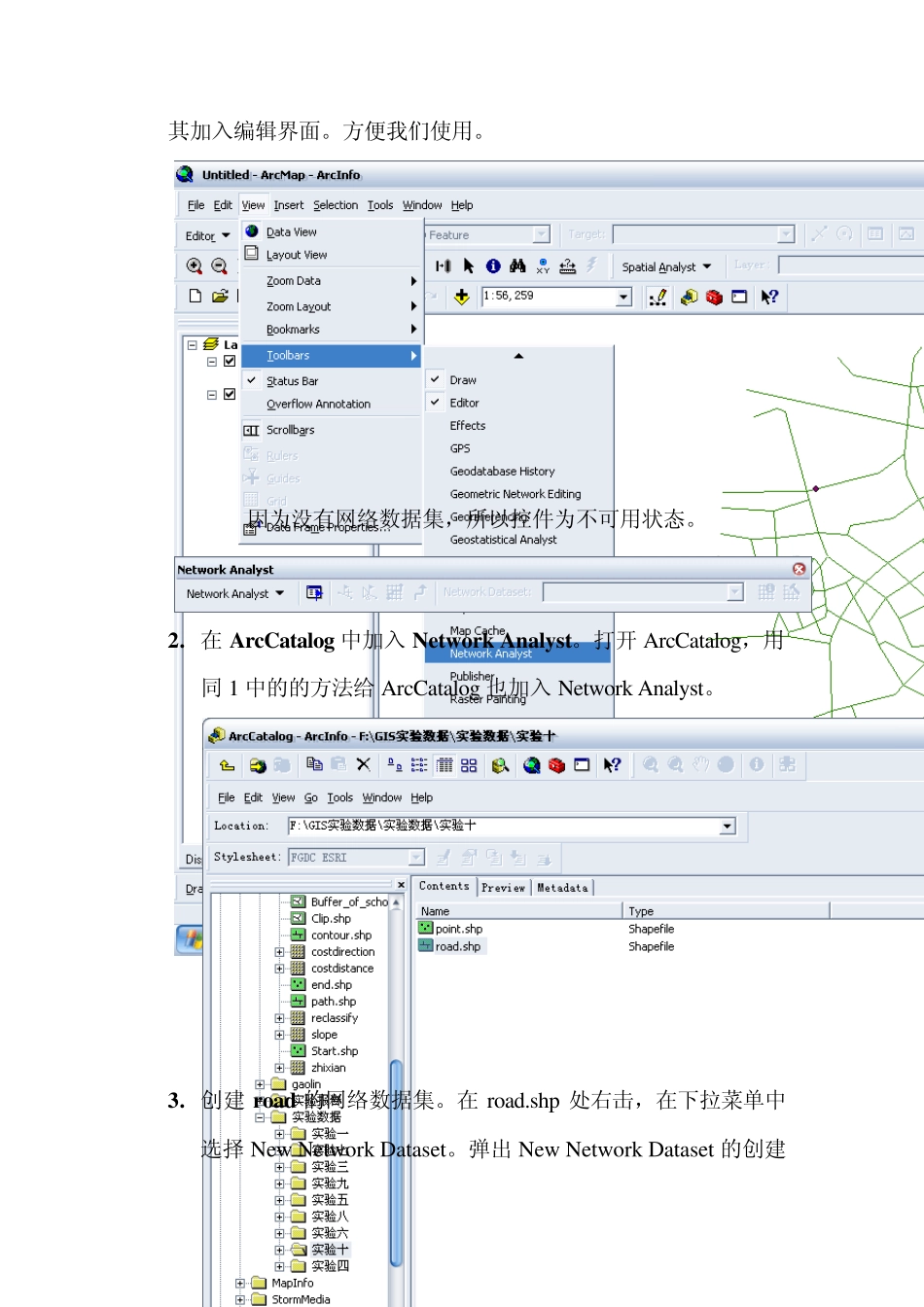Screen dimensions: 924x1307
Task: Select the point.shp file in Contents
Action: click(x=450, y=929)
